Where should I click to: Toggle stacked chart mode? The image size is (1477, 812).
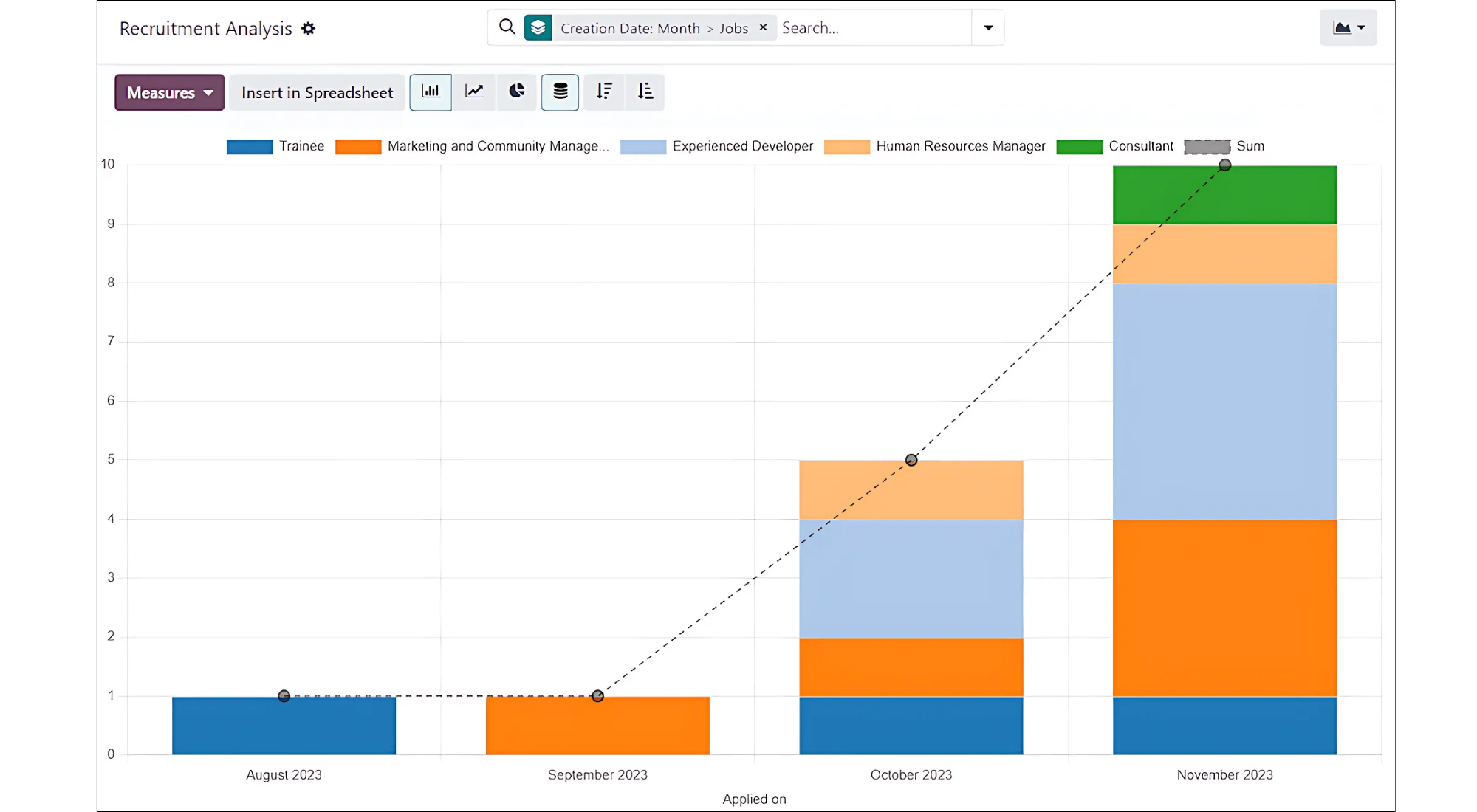point(560,92)
